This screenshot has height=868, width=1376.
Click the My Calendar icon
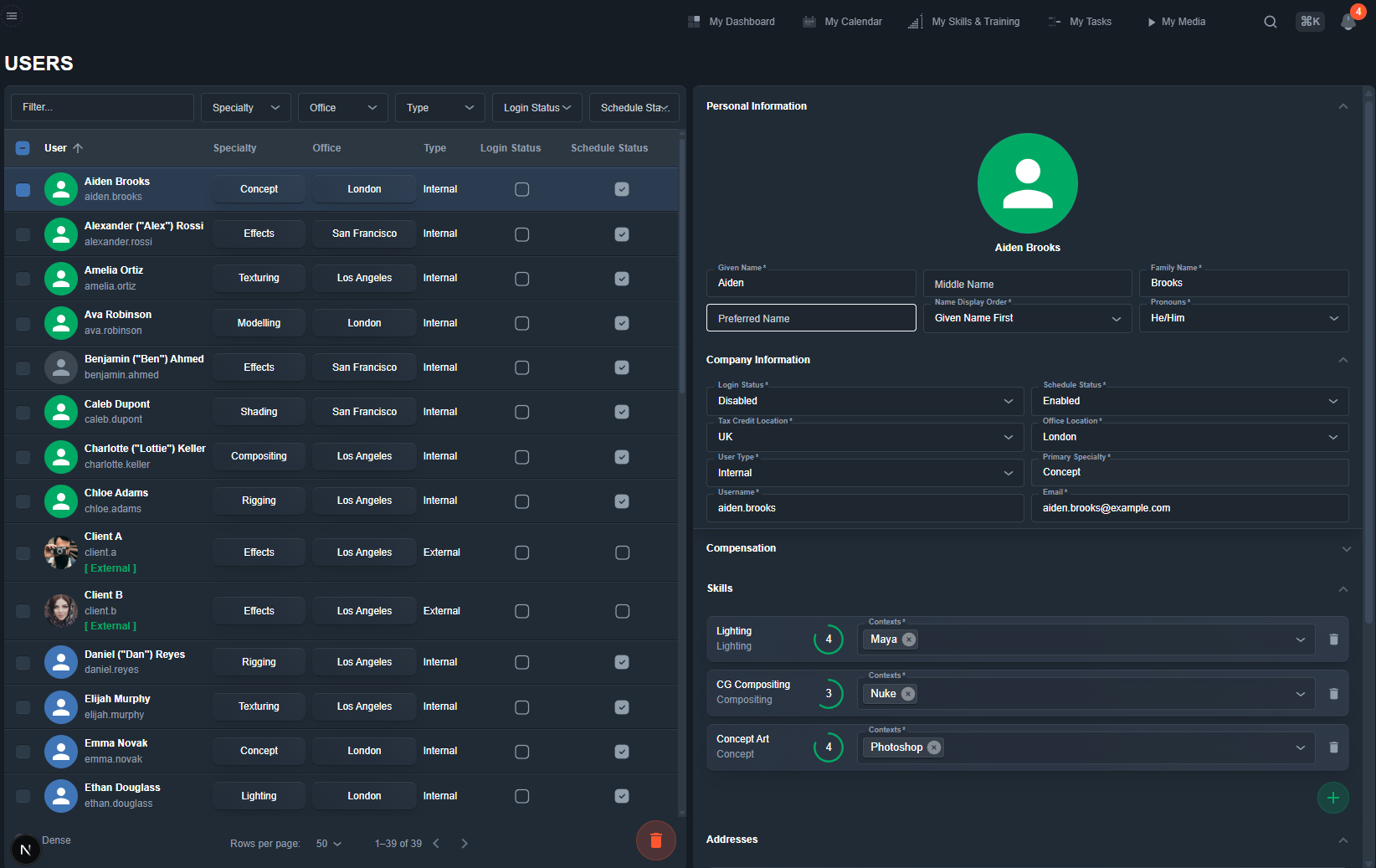click(x=809, y=21)
